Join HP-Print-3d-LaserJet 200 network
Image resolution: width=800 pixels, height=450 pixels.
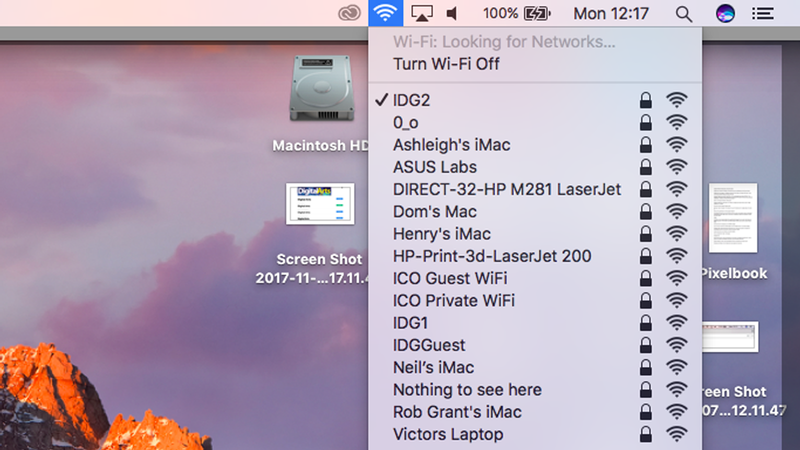[535, 256]
